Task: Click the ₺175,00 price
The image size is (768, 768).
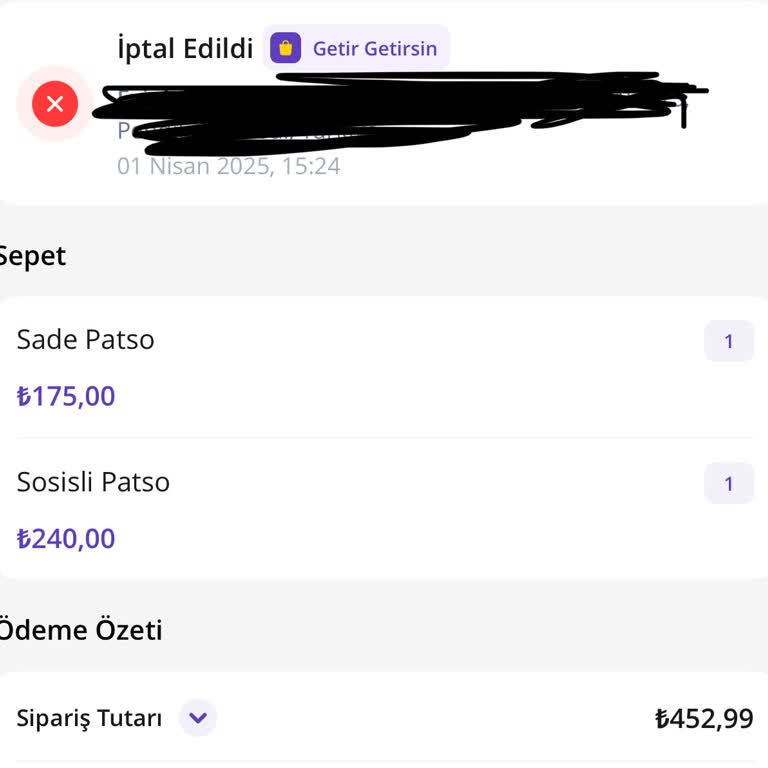Action: click(66, 397)
